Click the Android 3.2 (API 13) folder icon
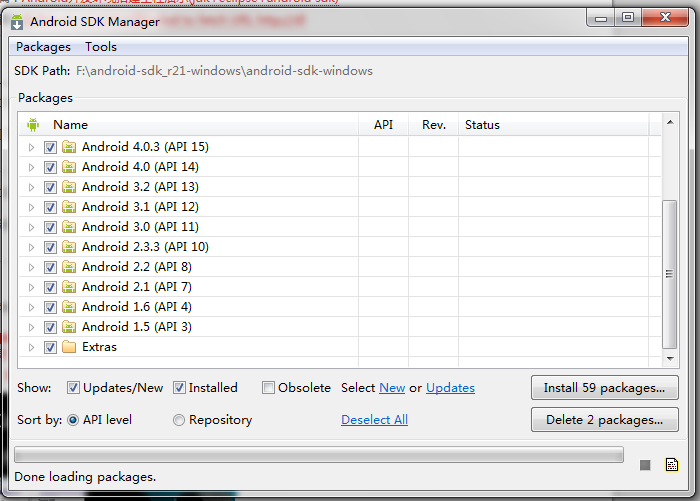 tap(69, 187)
